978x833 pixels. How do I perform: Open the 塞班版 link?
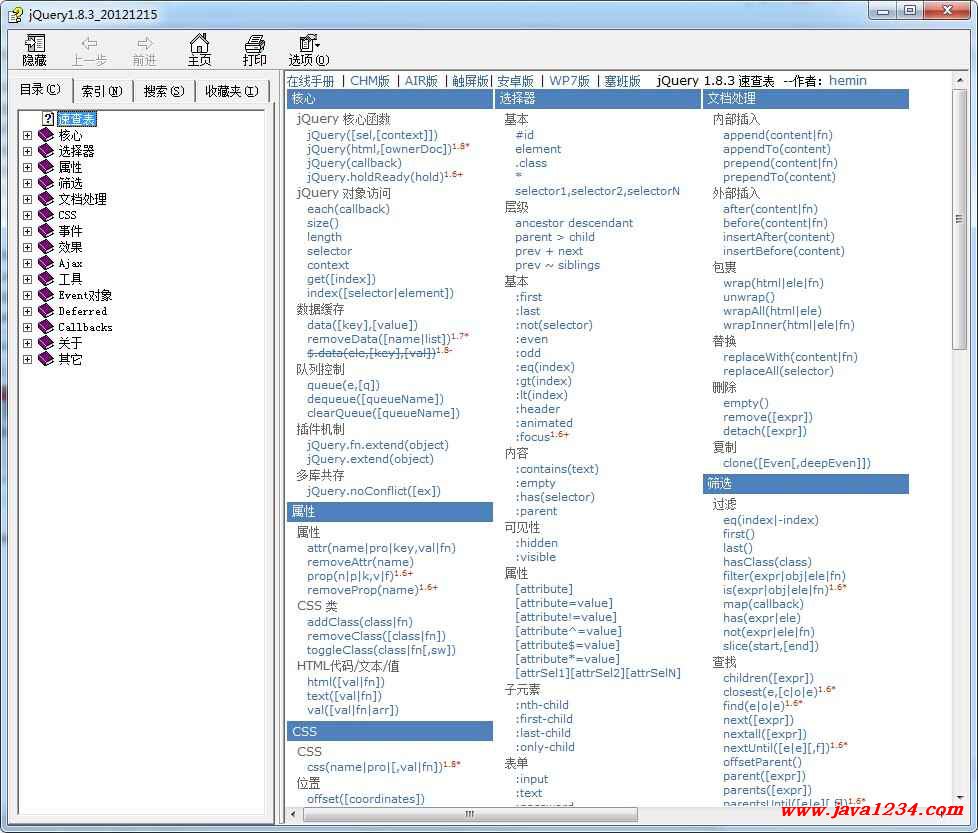tap(622, 81)
